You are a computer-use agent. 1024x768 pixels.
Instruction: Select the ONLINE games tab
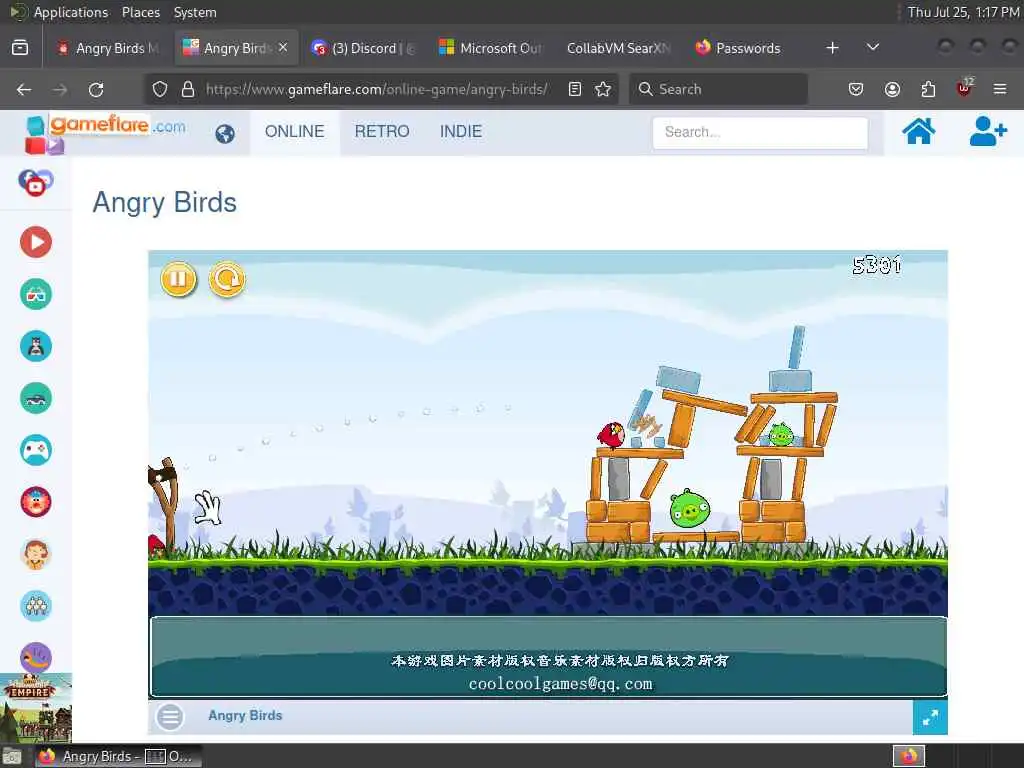295,131
